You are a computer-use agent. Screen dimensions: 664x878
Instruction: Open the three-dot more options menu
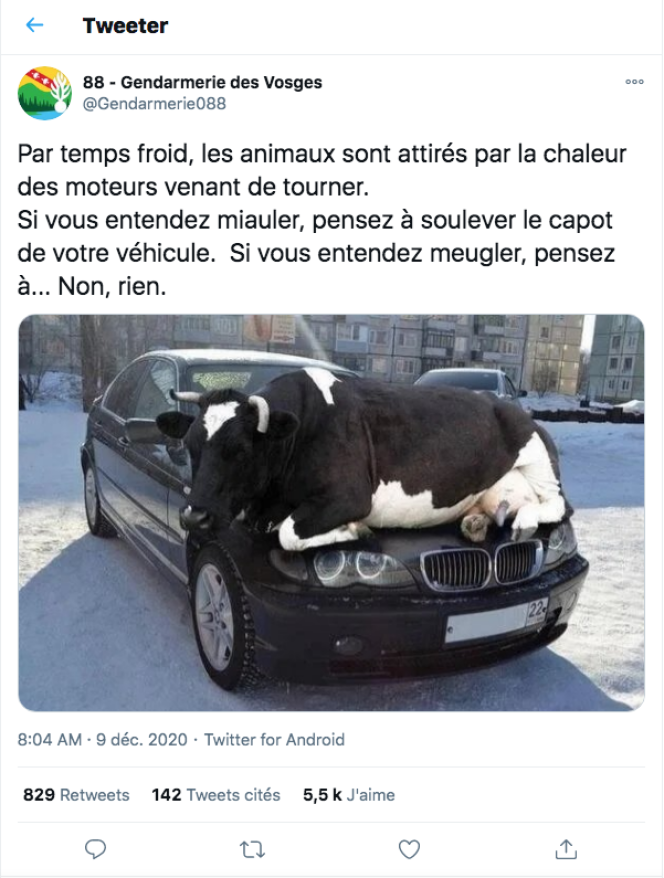pos(634,82)
